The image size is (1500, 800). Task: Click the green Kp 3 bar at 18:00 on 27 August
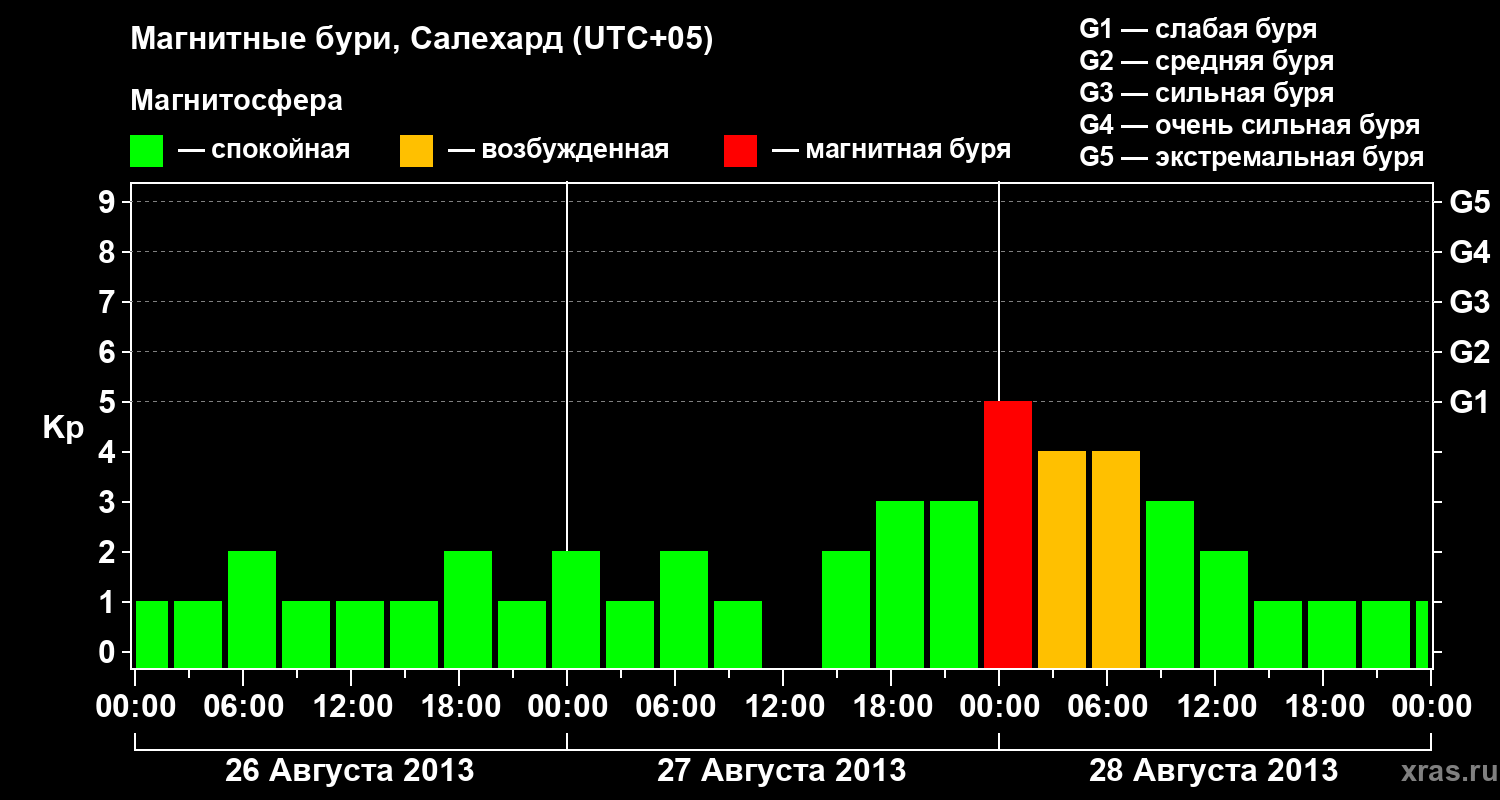coord(900,584)
